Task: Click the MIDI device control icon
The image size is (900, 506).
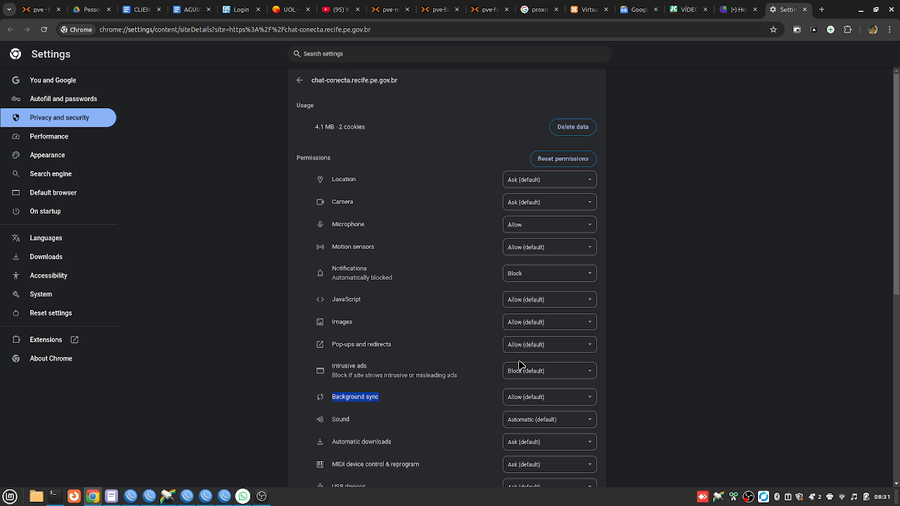Action: (x=320, y=464)
